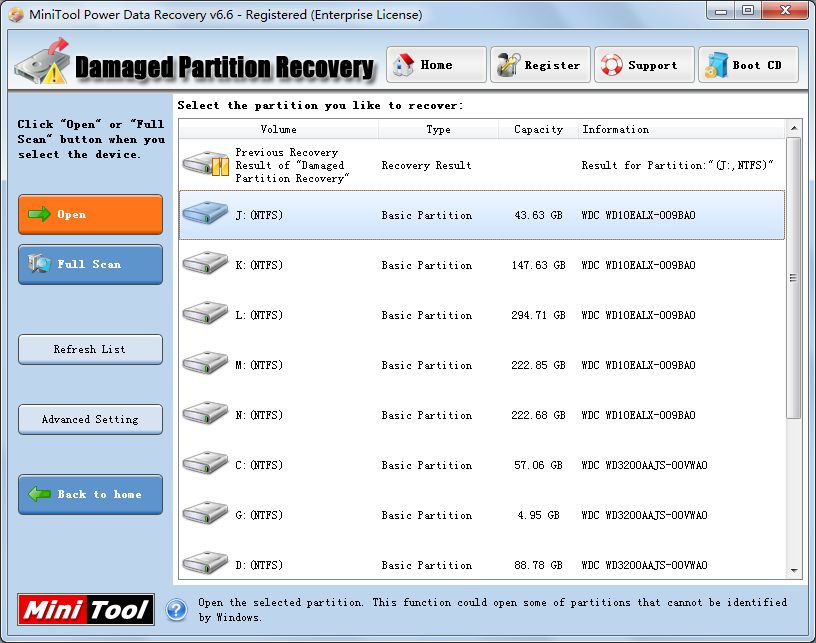This screenshot has height=643, width=816.
Task: Select the G: partition drive icon
Action: point(205,512)
